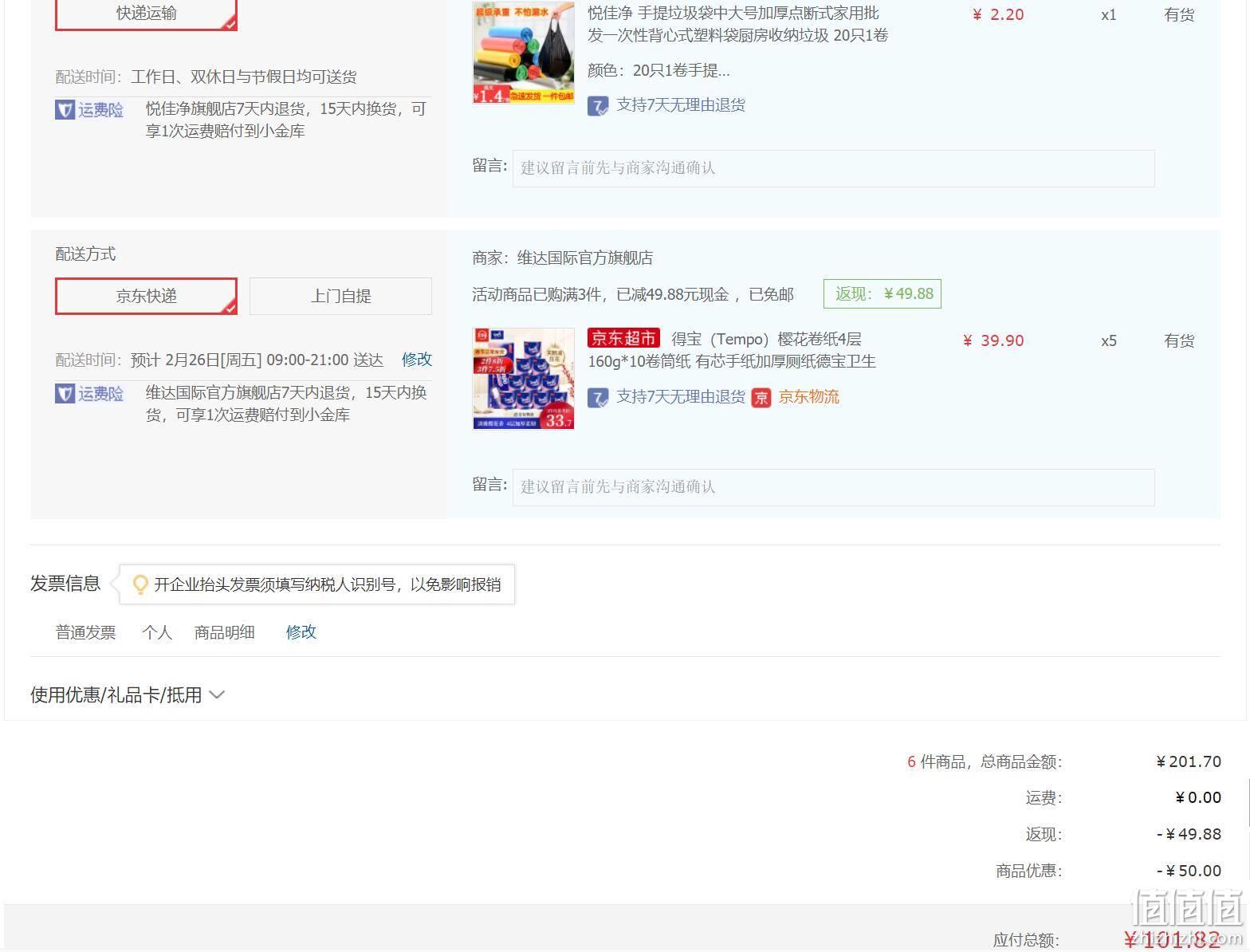The image size is (1250, 952).
Task: Click the -¥49.88 cashback value in summary
Action: (1189, 834)
